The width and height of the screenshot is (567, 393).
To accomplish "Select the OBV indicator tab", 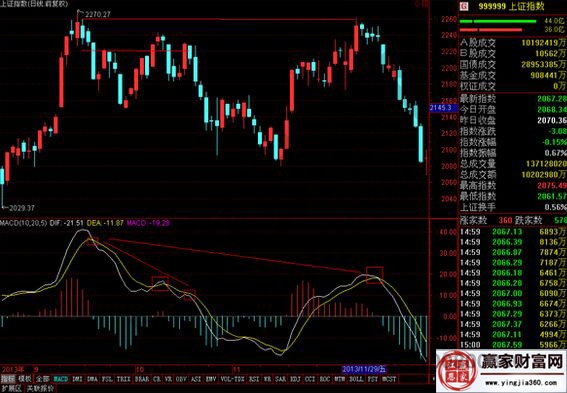I will pyautogui.click(x=181, y=379).
